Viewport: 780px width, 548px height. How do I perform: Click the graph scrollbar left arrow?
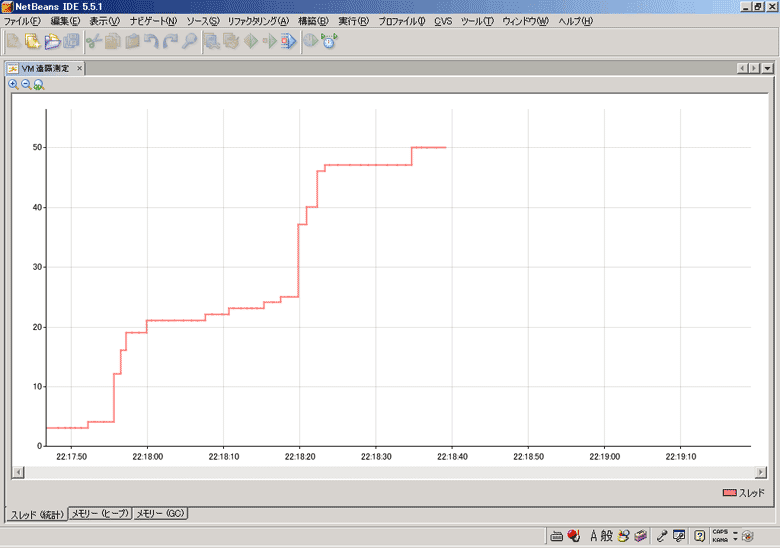click(x=18, y=472)
